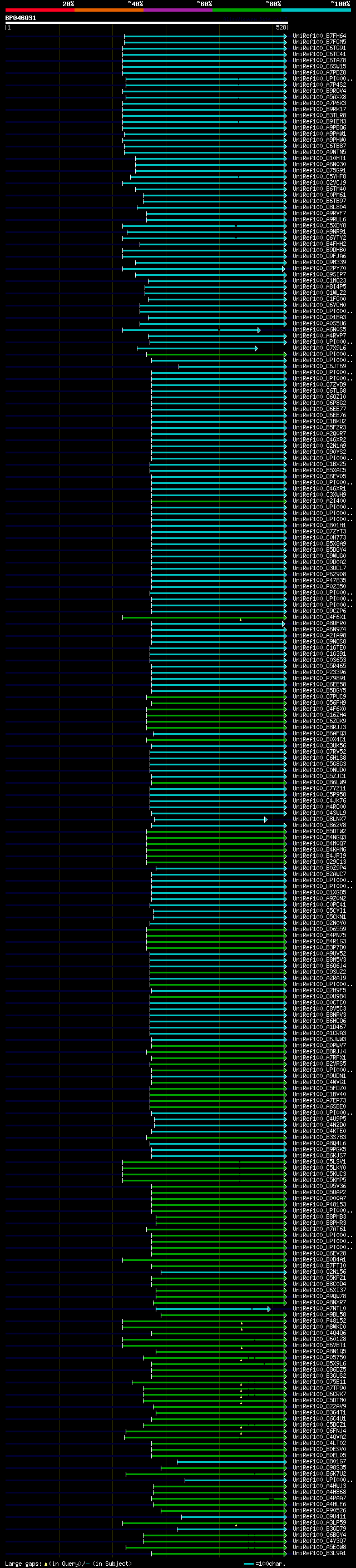Click the white query sequence bar
356x1568 pixels.
click(x=147, y=23)
